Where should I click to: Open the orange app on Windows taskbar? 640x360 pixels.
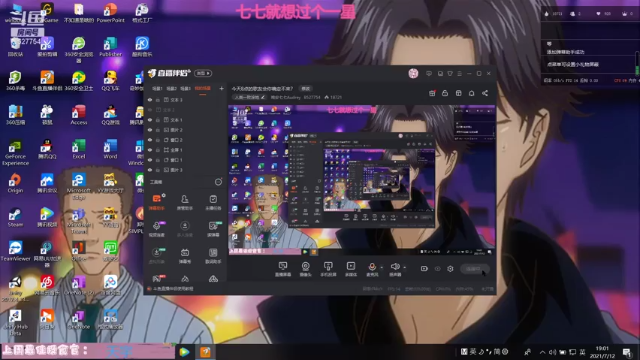pyautogui.click(x=205, y=352)
